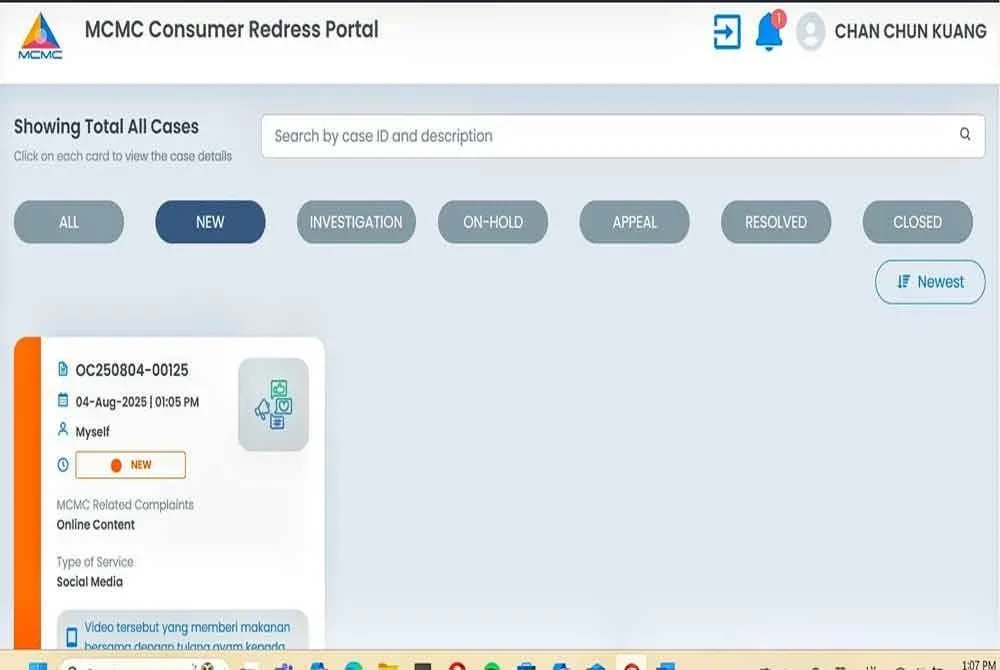Click the search magnifier icon
The height and width of the screenshot is (670, 1000).
(x=965, y=135)
